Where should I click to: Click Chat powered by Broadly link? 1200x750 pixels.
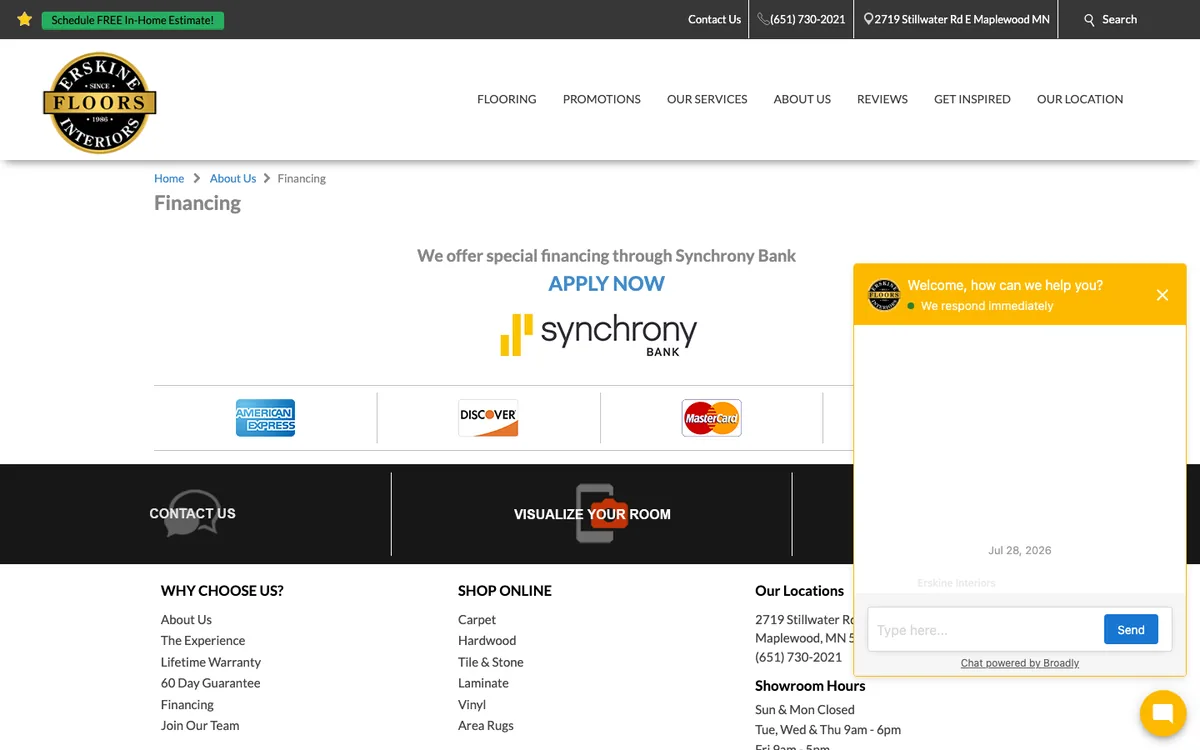1020,663
